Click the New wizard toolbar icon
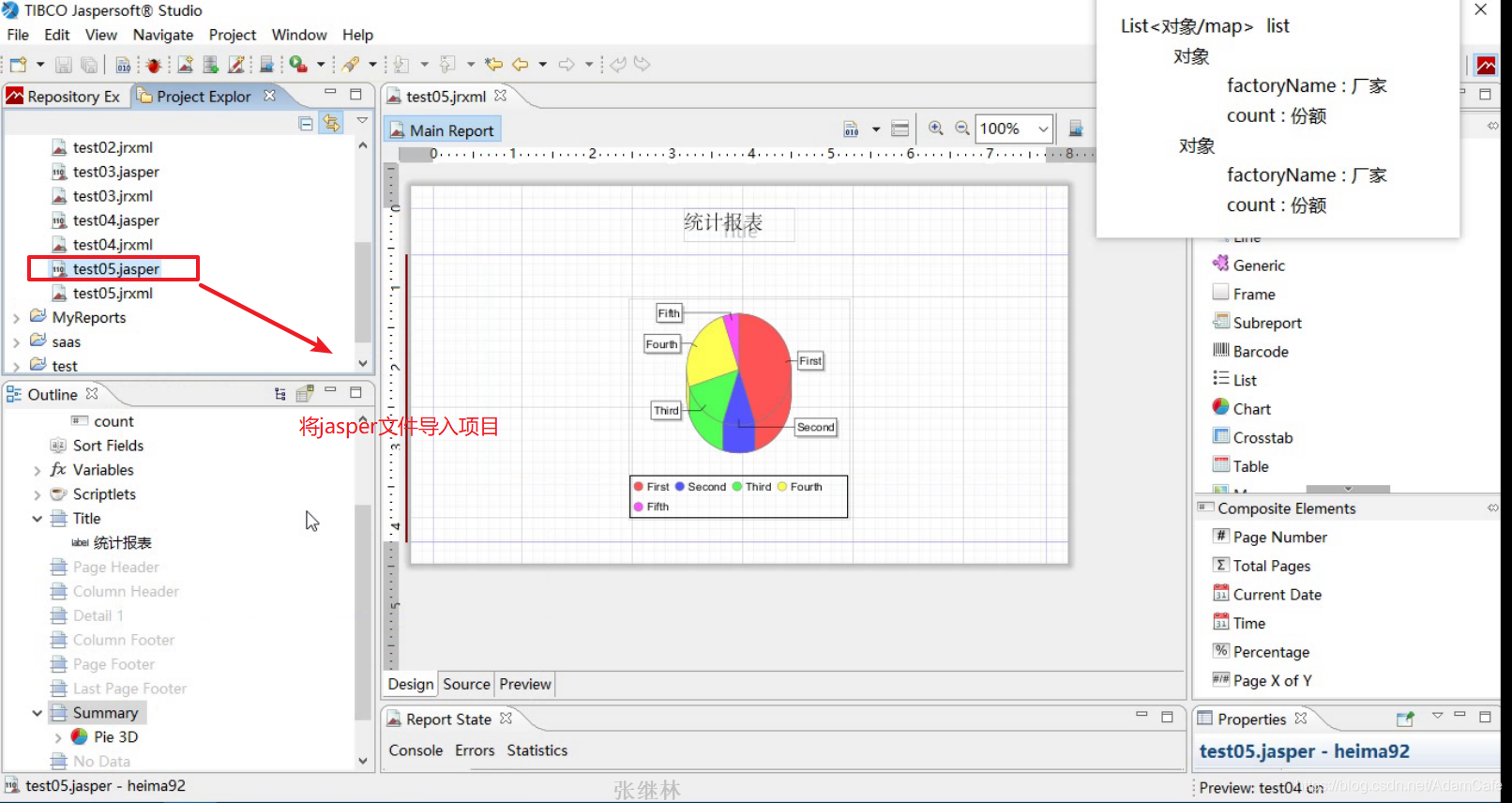Image resolution: width=1512 pixels, height=803 pixels. click(x=18, y=65)
